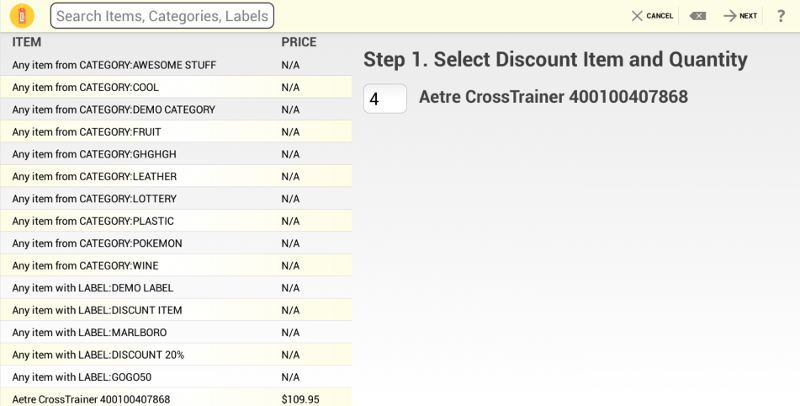
Task: Pick Any item from CATEGORY:PLASTIC
Action: [176, 221]
